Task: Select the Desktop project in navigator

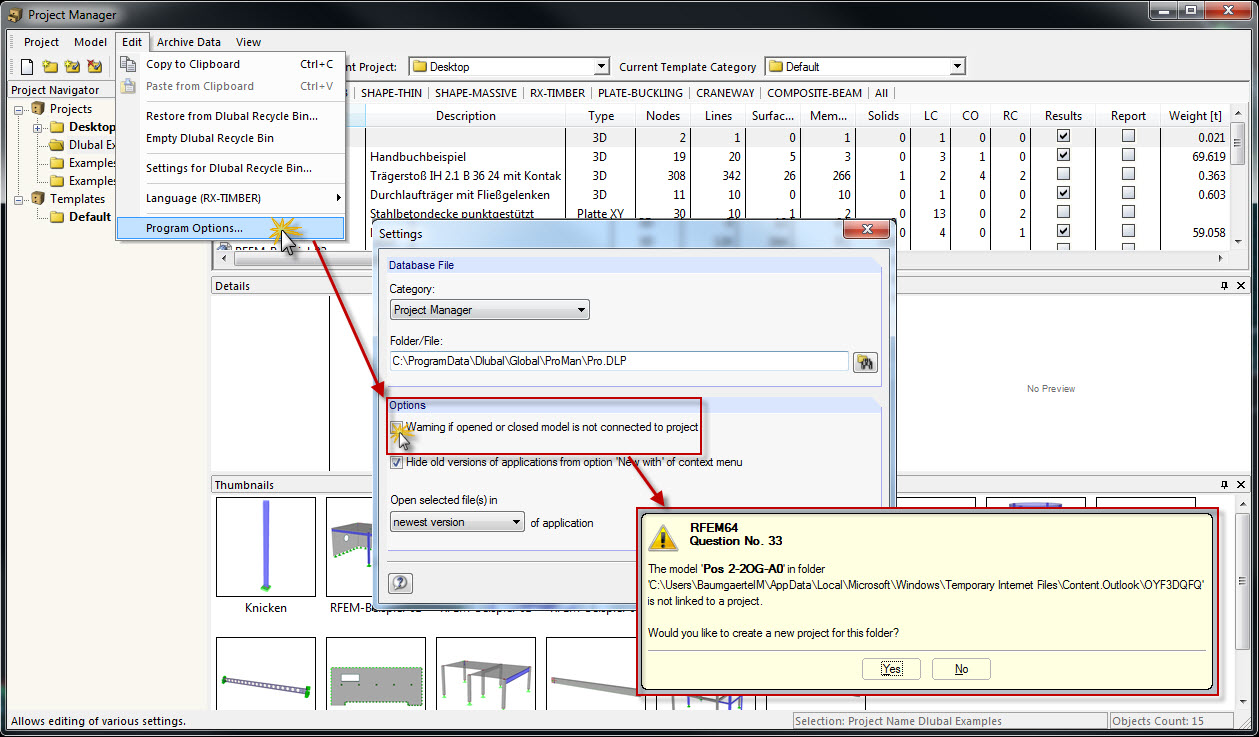Action: (x=91, y=127)
